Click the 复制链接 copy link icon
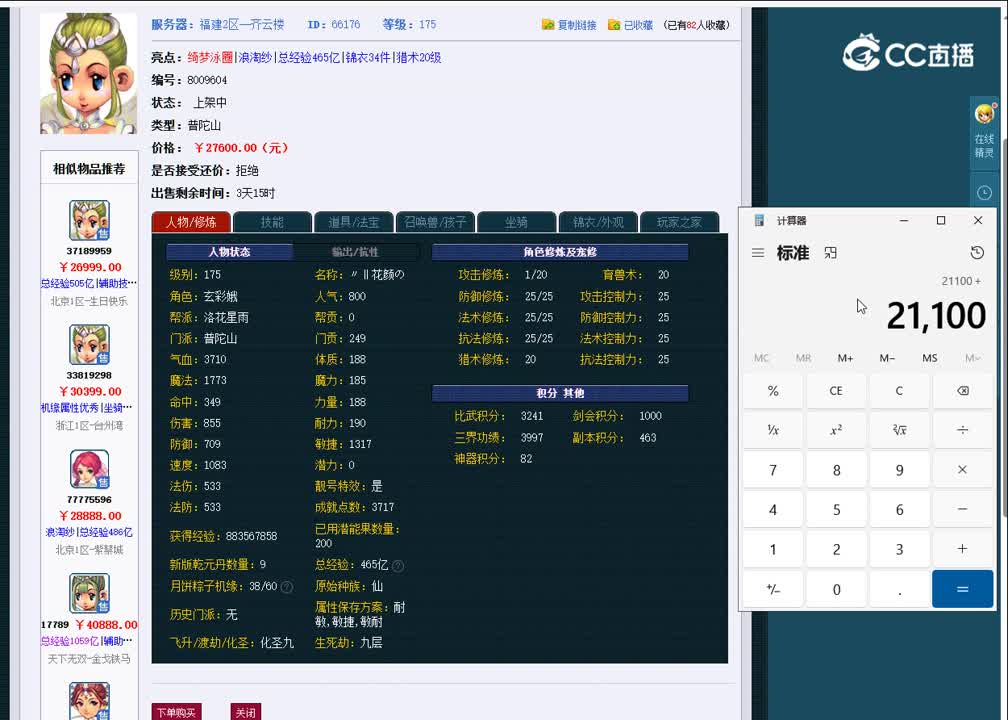Viewport: 1008px width, 720px height. pos(548,24)
